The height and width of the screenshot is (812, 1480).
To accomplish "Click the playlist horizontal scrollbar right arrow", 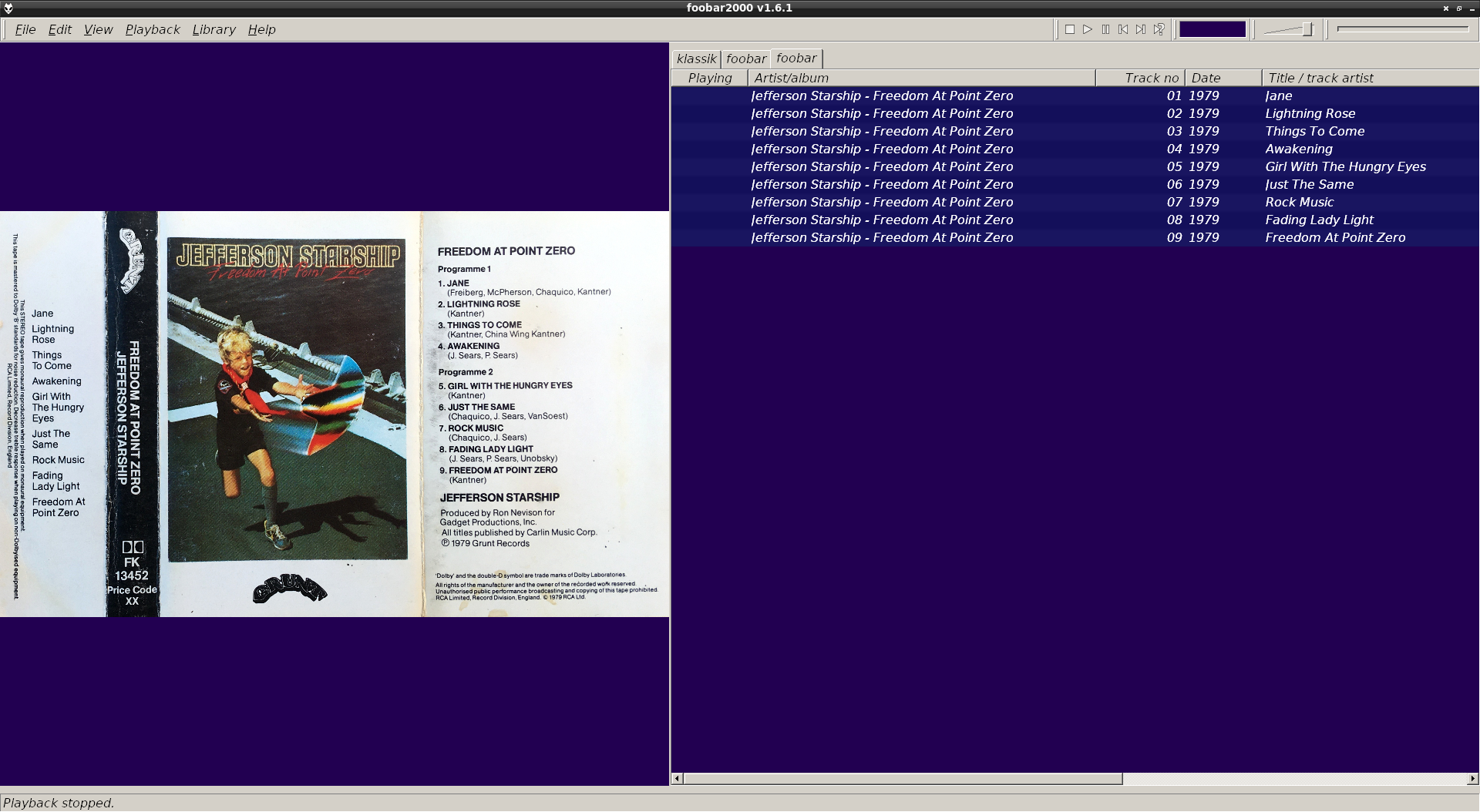I will coord(1473,779).
